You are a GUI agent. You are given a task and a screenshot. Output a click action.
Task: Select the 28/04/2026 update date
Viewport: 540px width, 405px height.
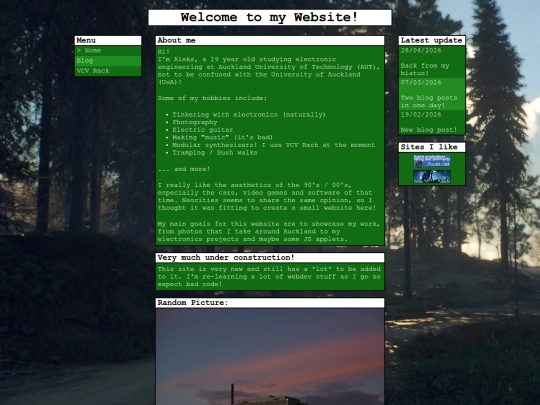coord(421,51)
